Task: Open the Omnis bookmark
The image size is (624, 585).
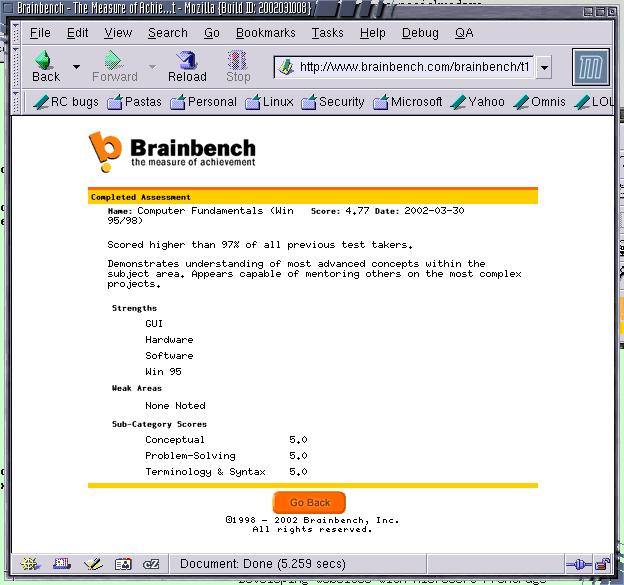Action: (x=540, y=102)
